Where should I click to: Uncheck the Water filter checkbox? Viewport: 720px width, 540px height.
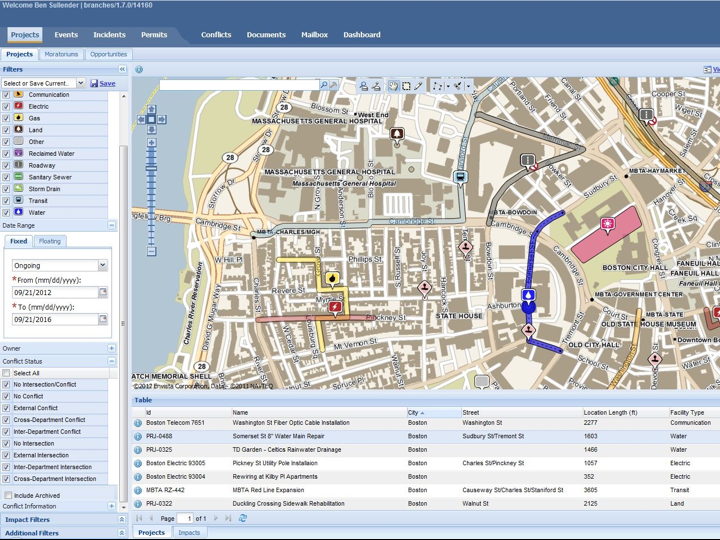(x=6, y=213)
